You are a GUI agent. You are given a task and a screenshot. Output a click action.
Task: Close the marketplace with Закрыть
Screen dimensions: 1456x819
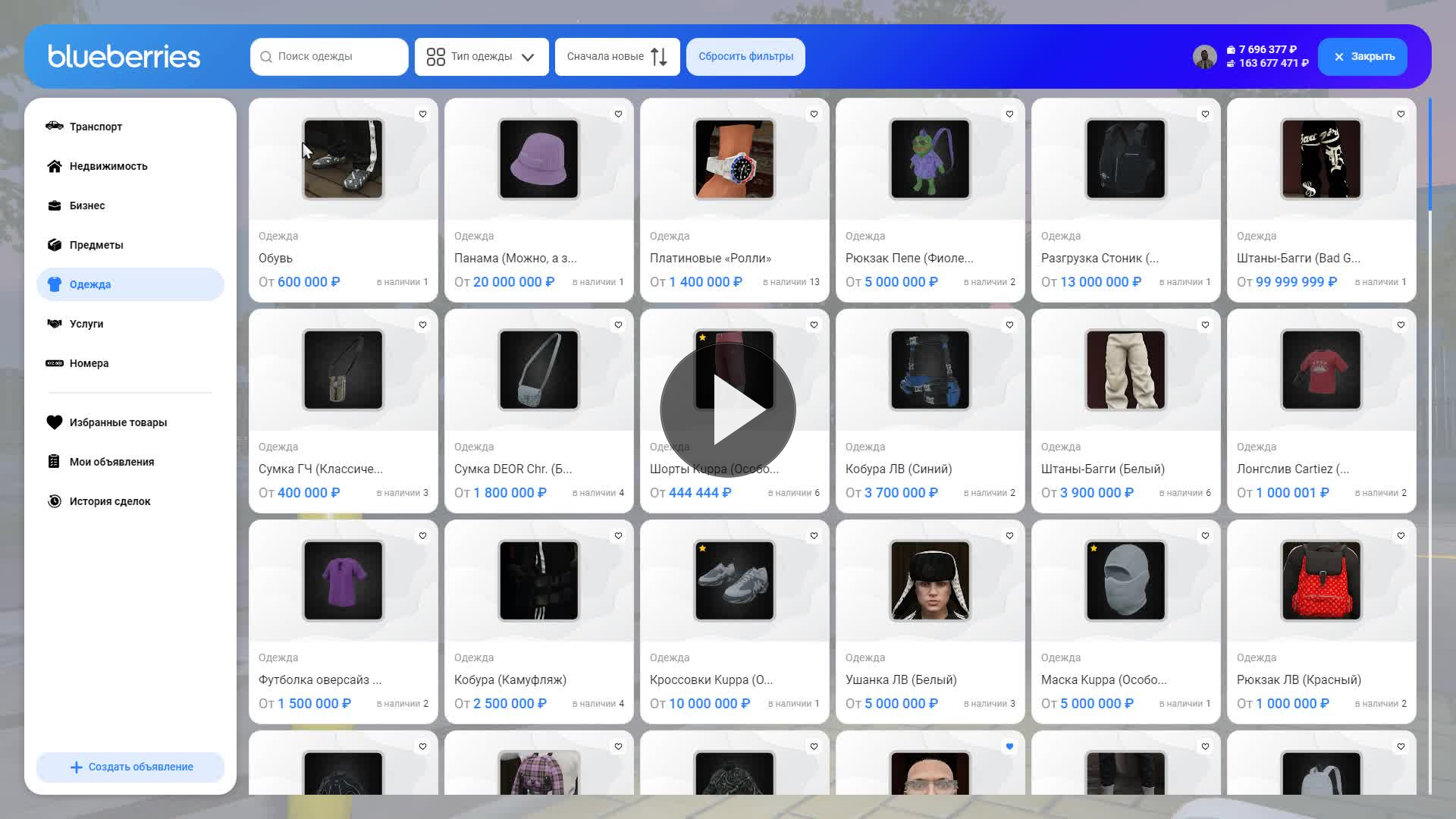pos(1363,57)
